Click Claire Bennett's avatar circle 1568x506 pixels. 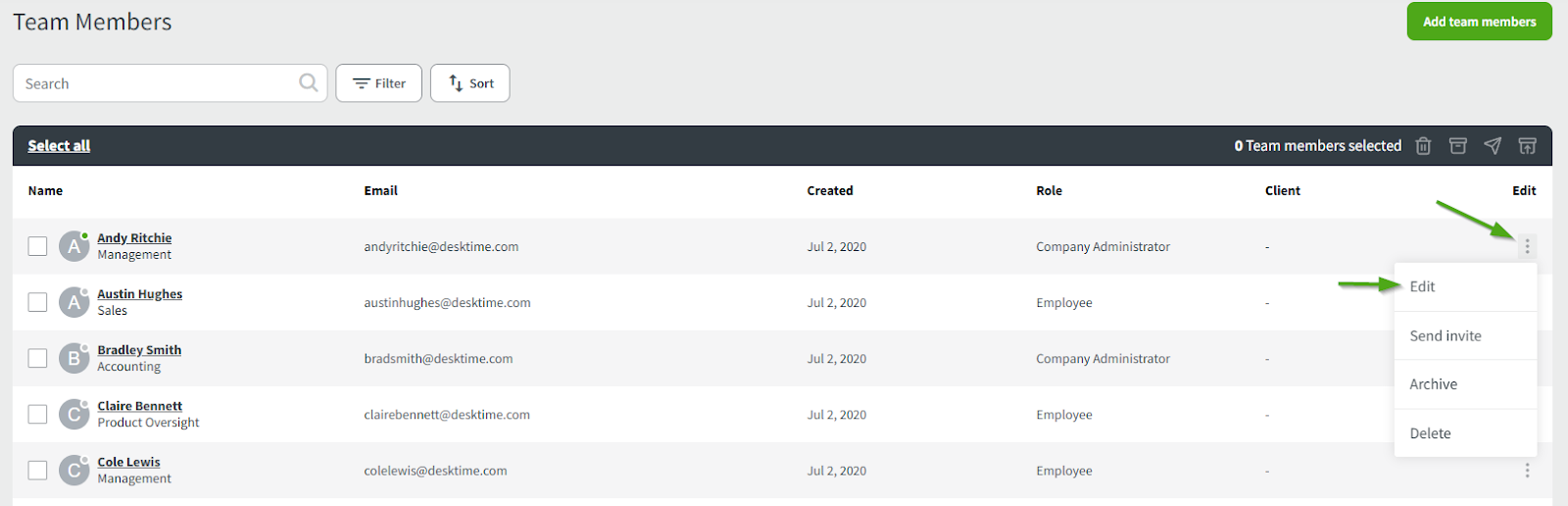tap(73, 415)
